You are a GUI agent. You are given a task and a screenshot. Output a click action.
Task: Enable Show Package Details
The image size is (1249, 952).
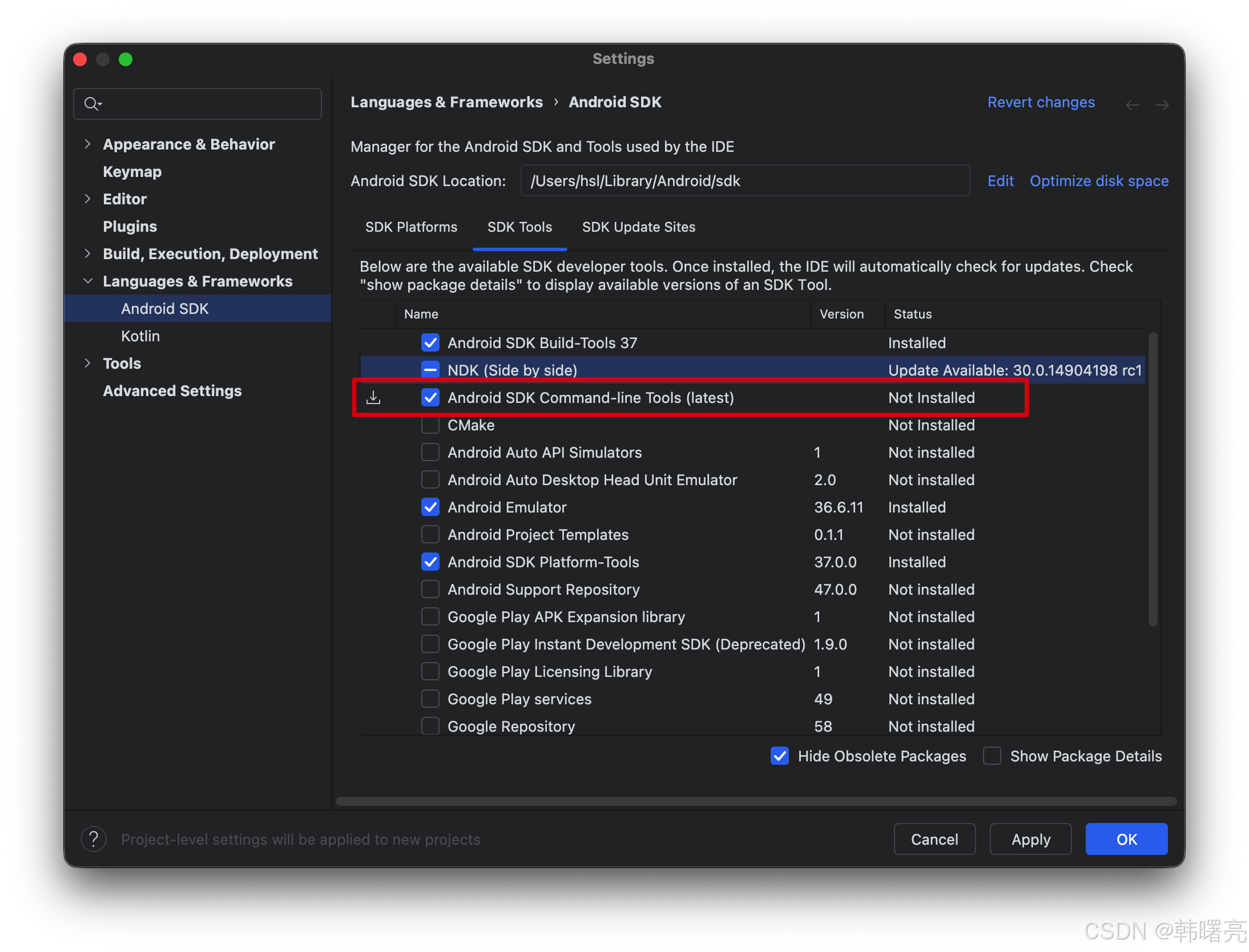click(992, 756)
